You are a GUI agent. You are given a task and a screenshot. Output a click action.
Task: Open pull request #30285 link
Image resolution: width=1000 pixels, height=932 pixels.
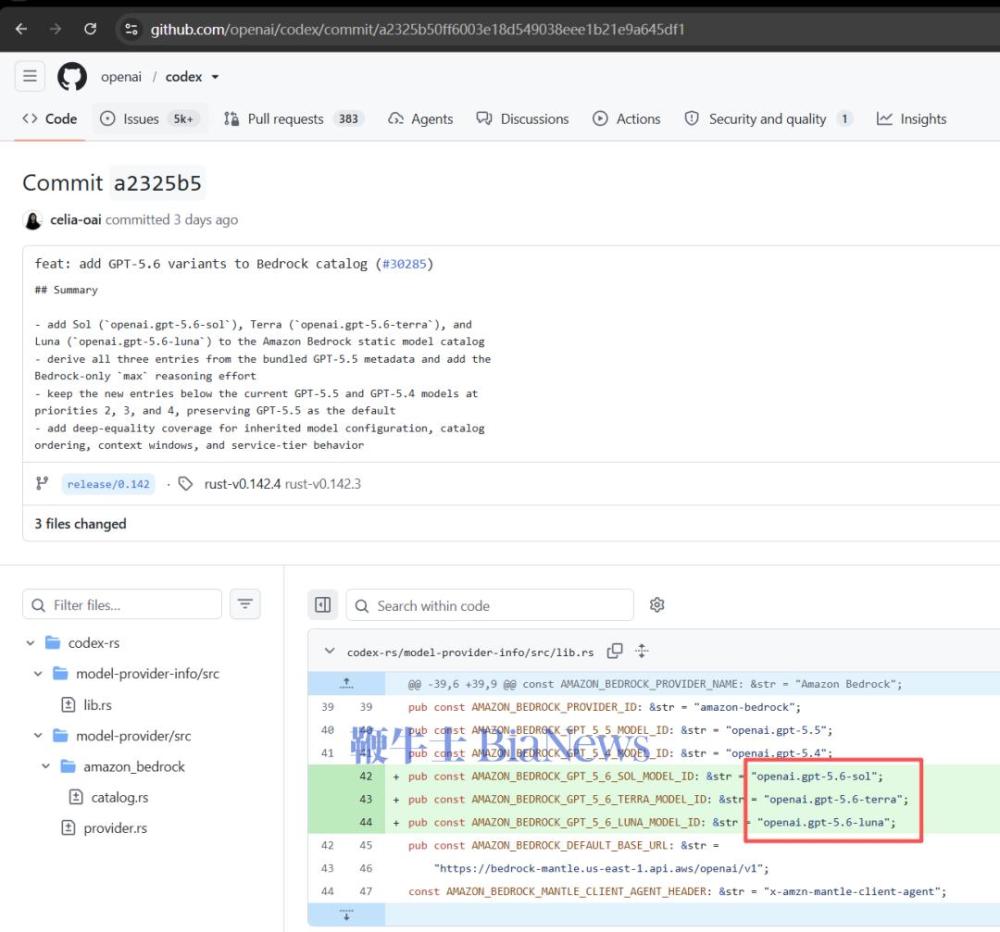(404, 264)
